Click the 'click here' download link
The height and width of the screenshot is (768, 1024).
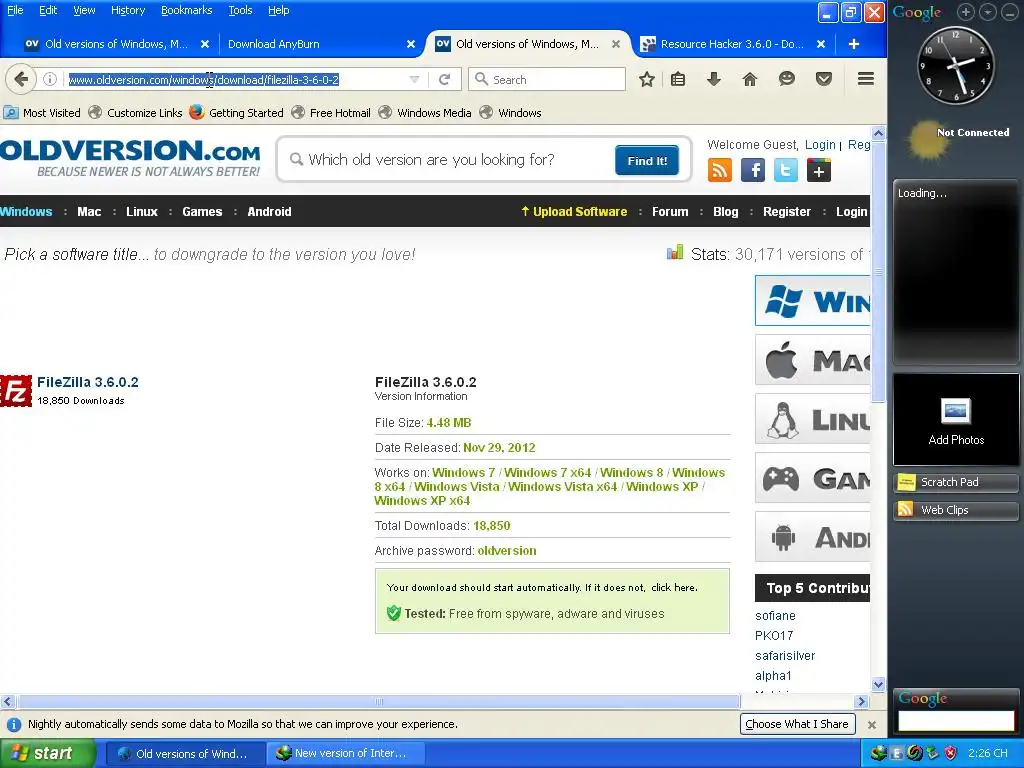click(673, 588)
